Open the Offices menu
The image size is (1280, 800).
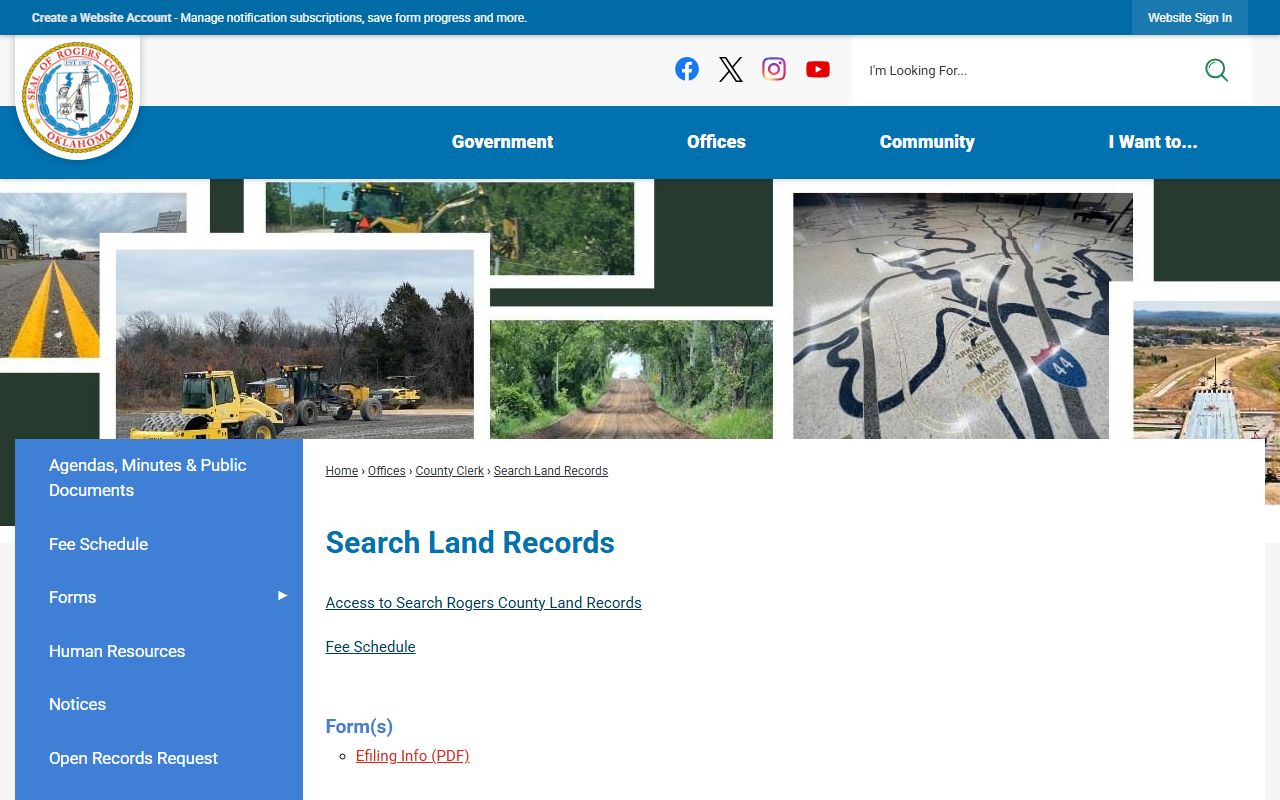(716, 142)
